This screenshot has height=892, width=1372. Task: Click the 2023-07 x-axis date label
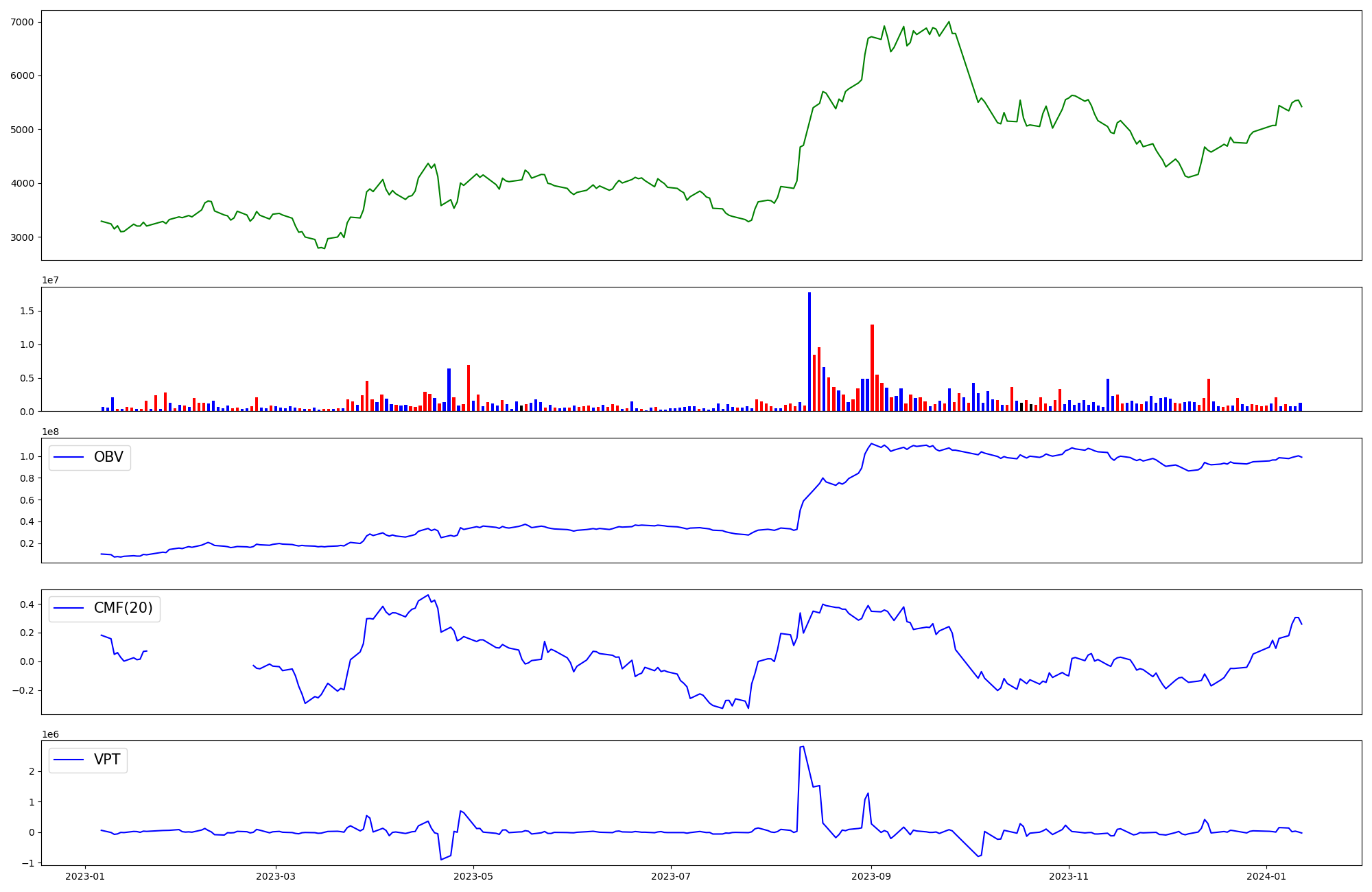670,876
